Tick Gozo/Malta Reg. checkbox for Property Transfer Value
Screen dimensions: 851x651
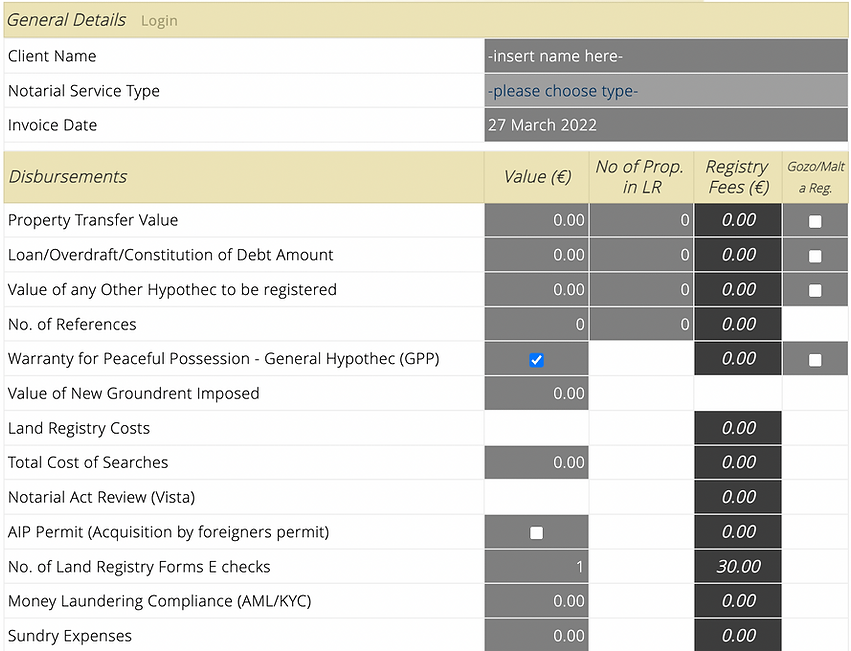(815, 222)
